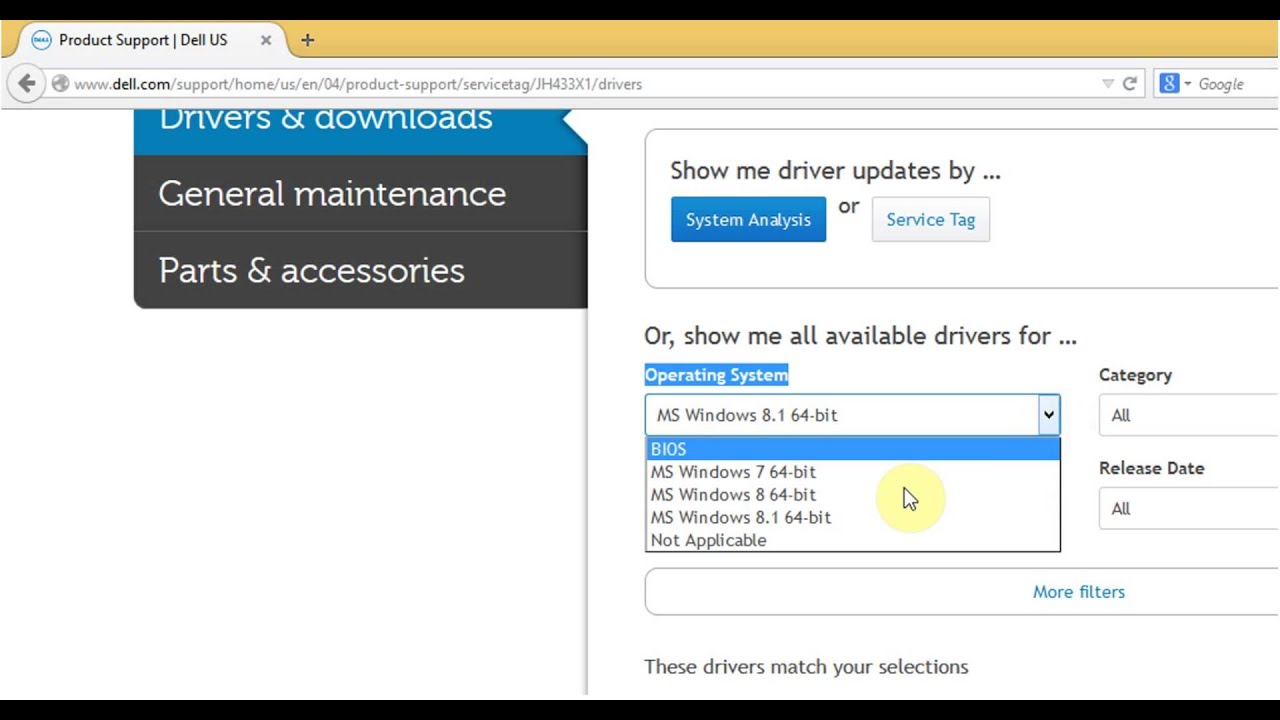Open General maintenance section

pyautogui.click(x=360, y=194)
